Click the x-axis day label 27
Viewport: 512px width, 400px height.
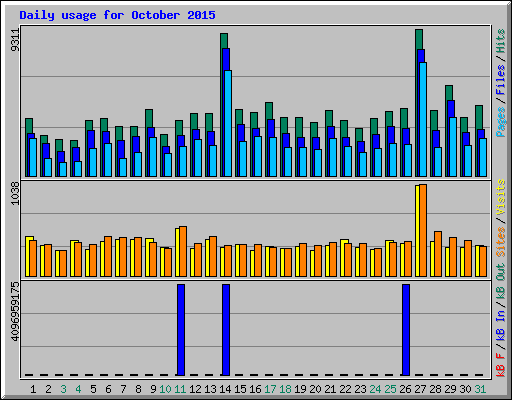pyautogui.click(x=420, y=389)
